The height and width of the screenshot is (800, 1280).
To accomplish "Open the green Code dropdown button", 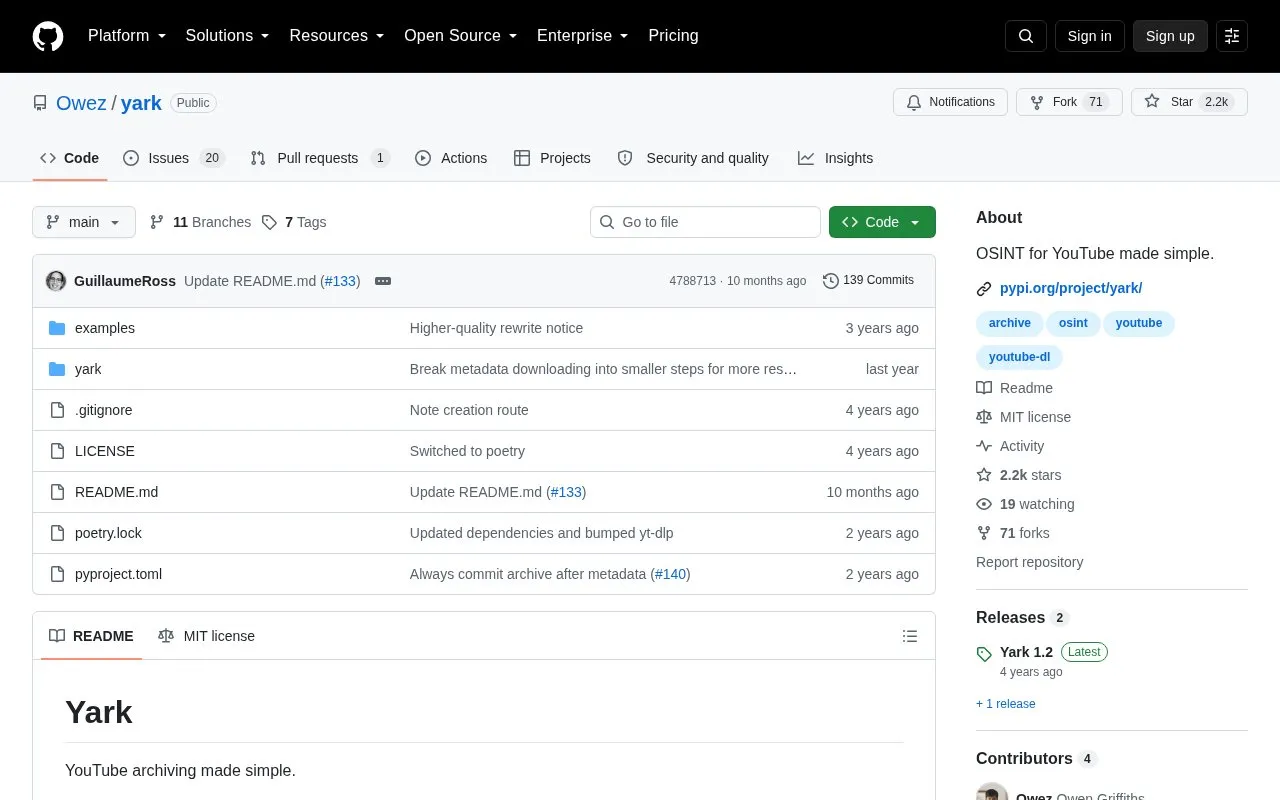I will tap(882, 222).
